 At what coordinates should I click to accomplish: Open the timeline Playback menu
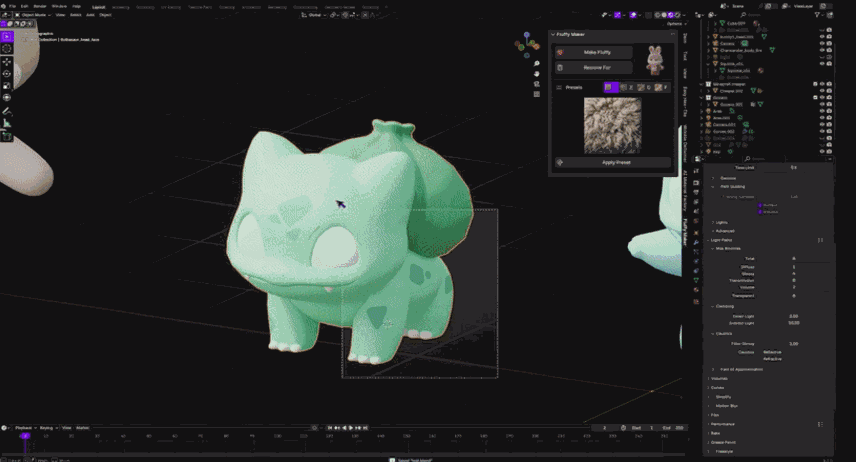[x=25, y=428]
